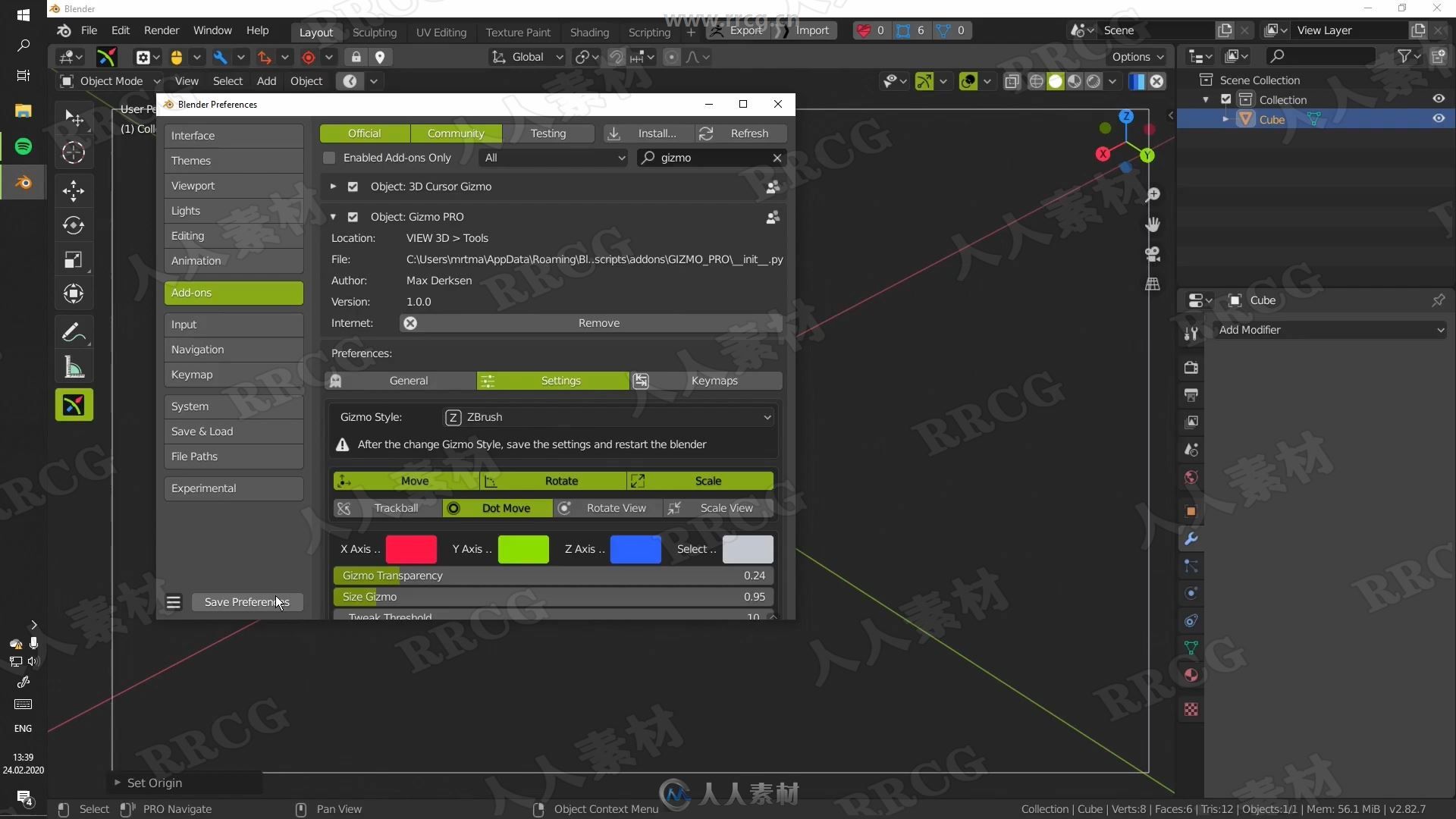
Task: Select the Modifier properties wrench icon
Action: (1191, 539)
